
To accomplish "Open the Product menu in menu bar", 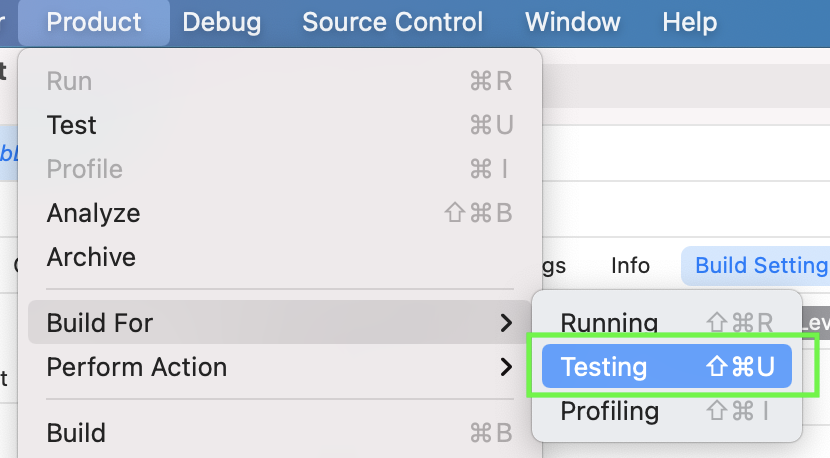I will [94, 22].
